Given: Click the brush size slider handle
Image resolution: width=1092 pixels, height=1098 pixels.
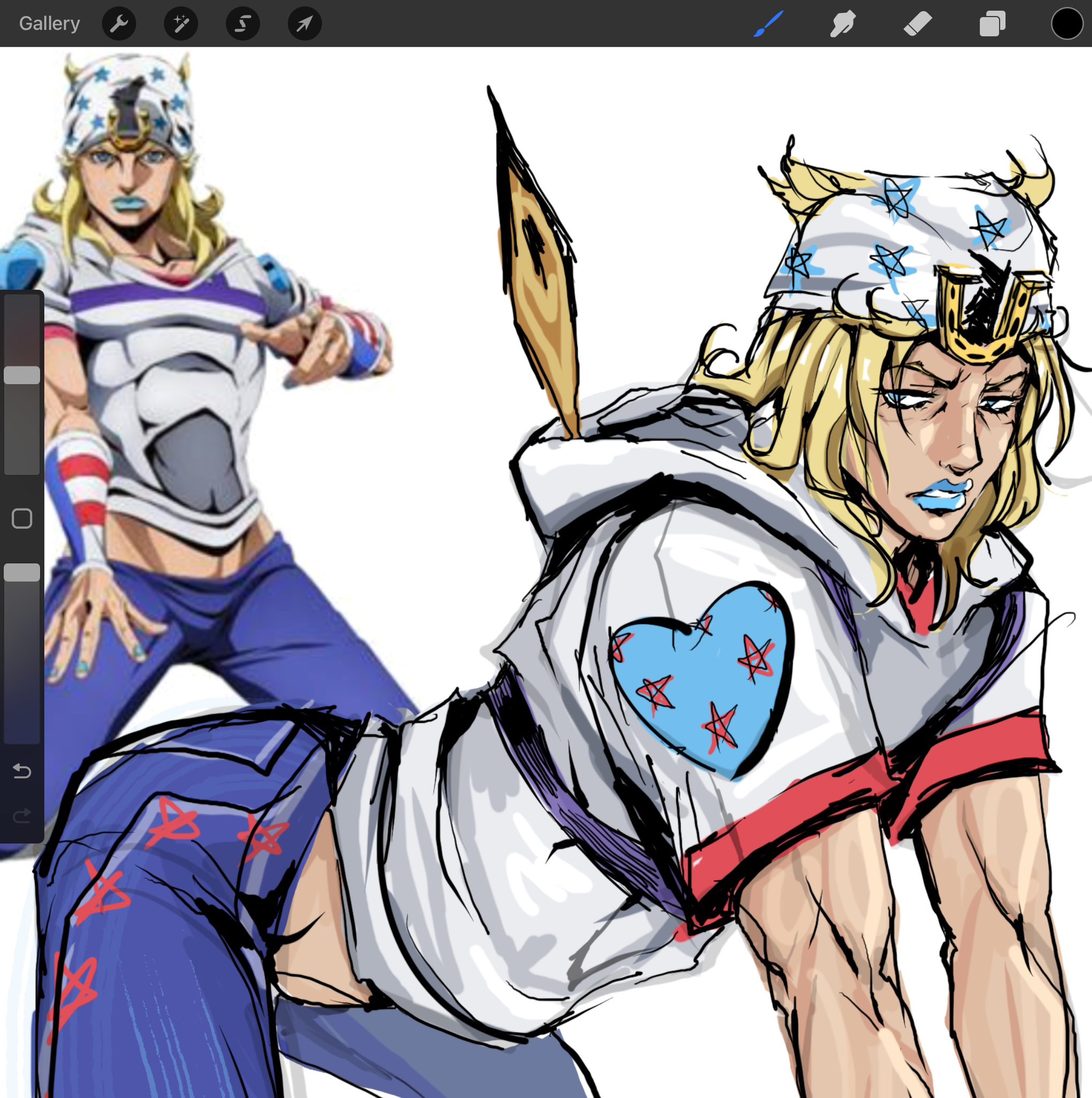Looking at the screenshot, I should click(22, 375).
